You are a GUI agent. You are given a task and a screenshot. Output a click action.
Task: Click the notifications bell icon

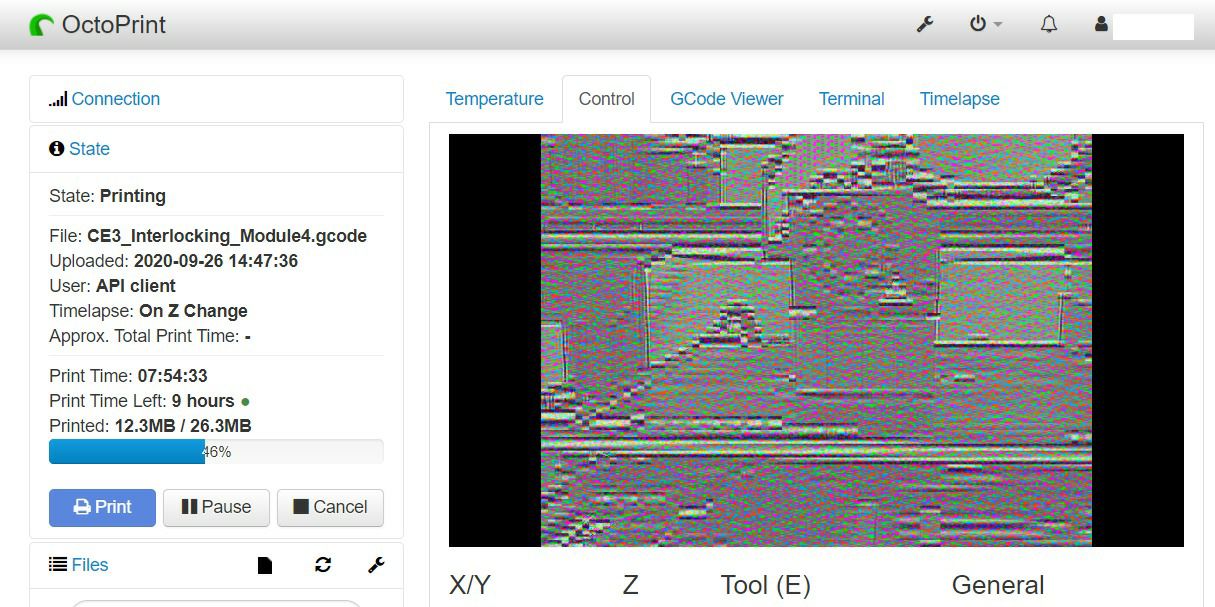(x=1048, y=25)
